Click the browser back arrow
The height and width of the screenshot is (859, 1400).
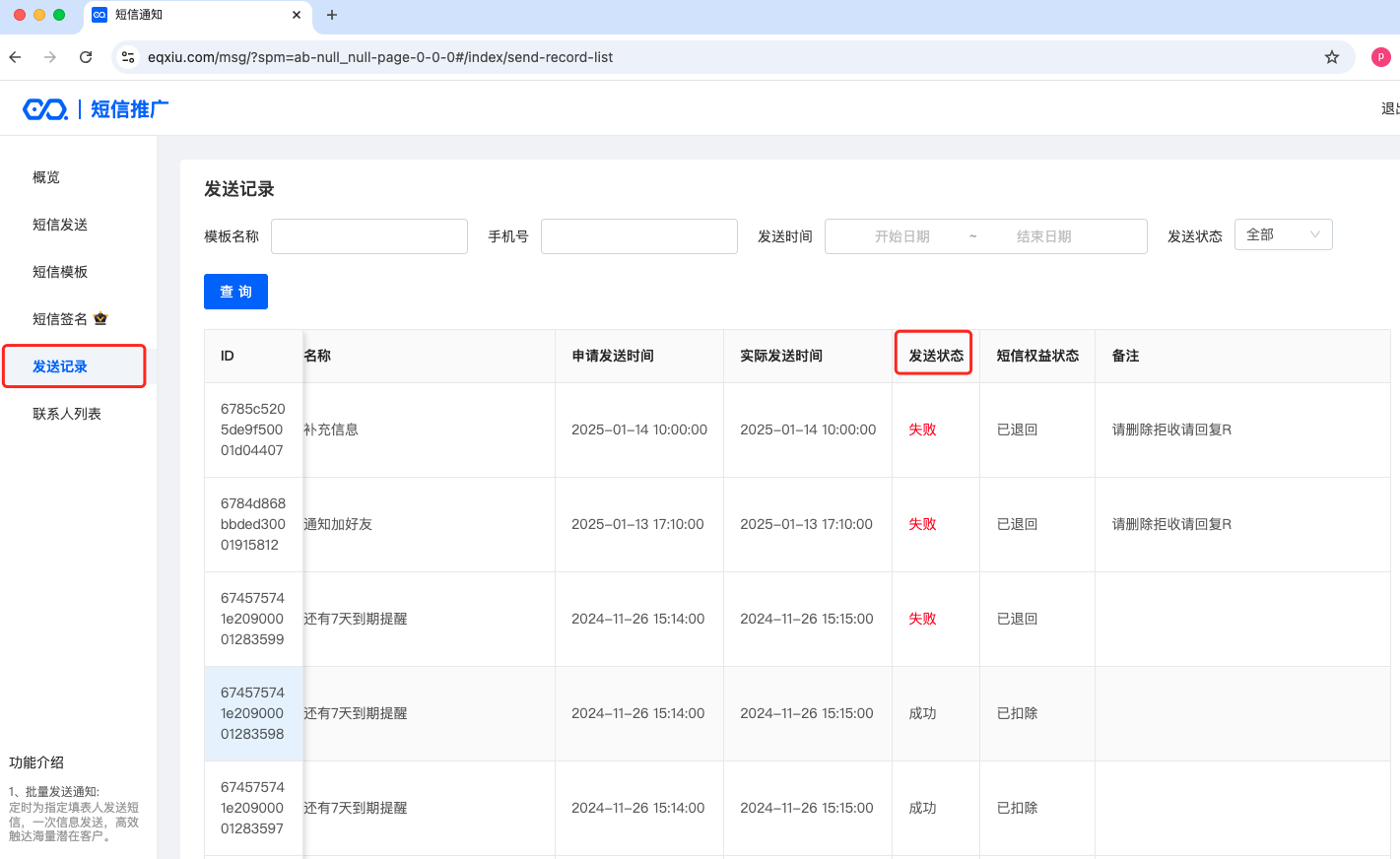pyautogui.click(x=15, y=57)
